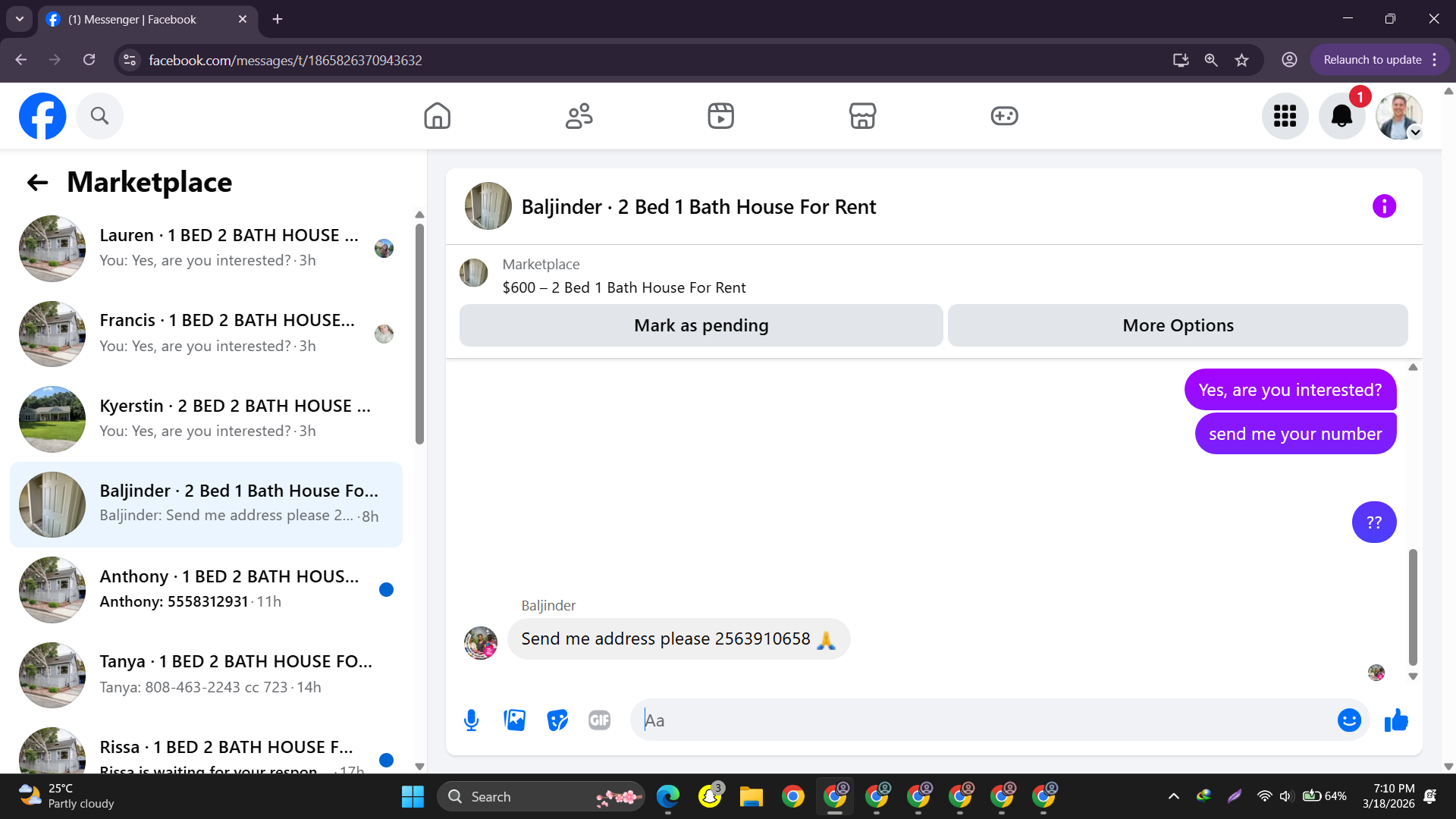Click More Options button
The image size is (1456, 819).
(1178, 325)
